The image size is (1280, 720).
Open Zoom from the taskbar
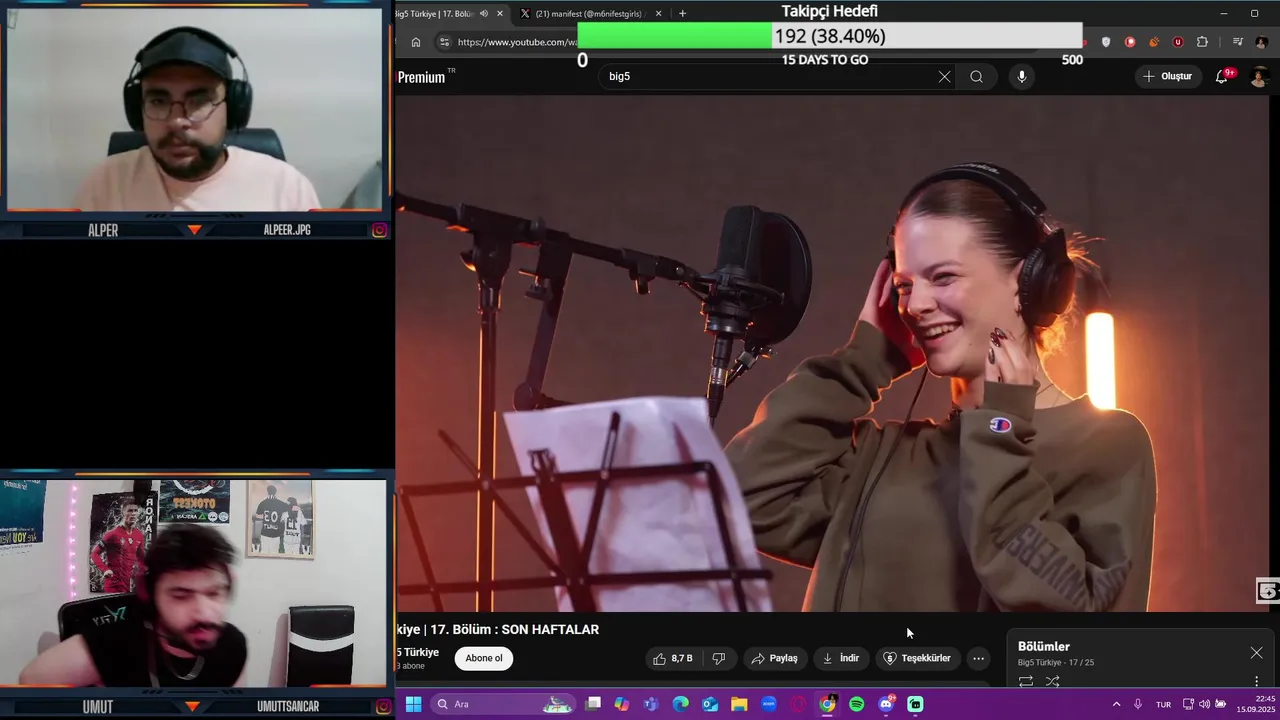click(x=769, y=704)
